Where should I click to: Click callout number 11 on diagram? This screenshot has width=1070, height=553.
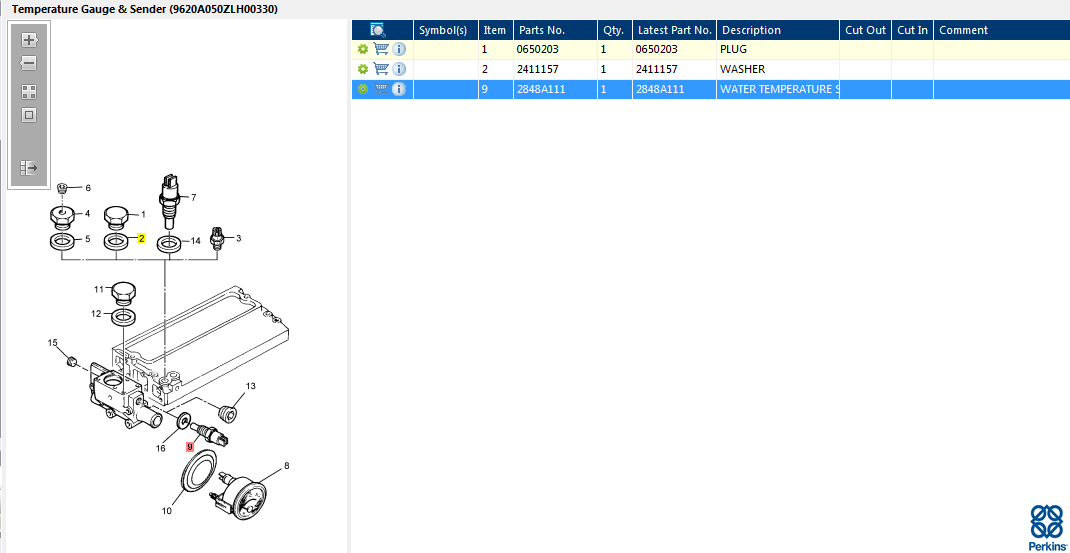(x=98, y=289)
